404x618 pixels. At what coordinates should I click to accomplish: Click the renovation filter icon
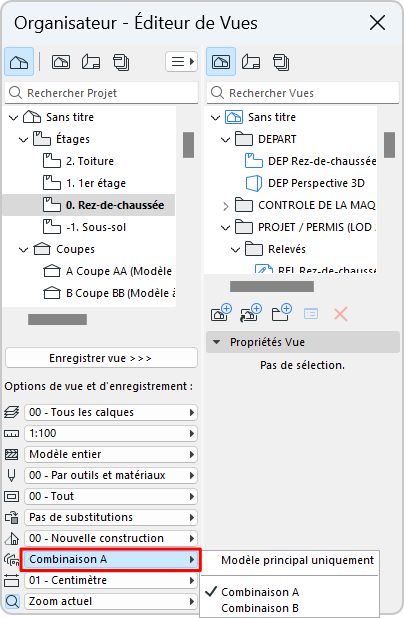coord(12,538)
